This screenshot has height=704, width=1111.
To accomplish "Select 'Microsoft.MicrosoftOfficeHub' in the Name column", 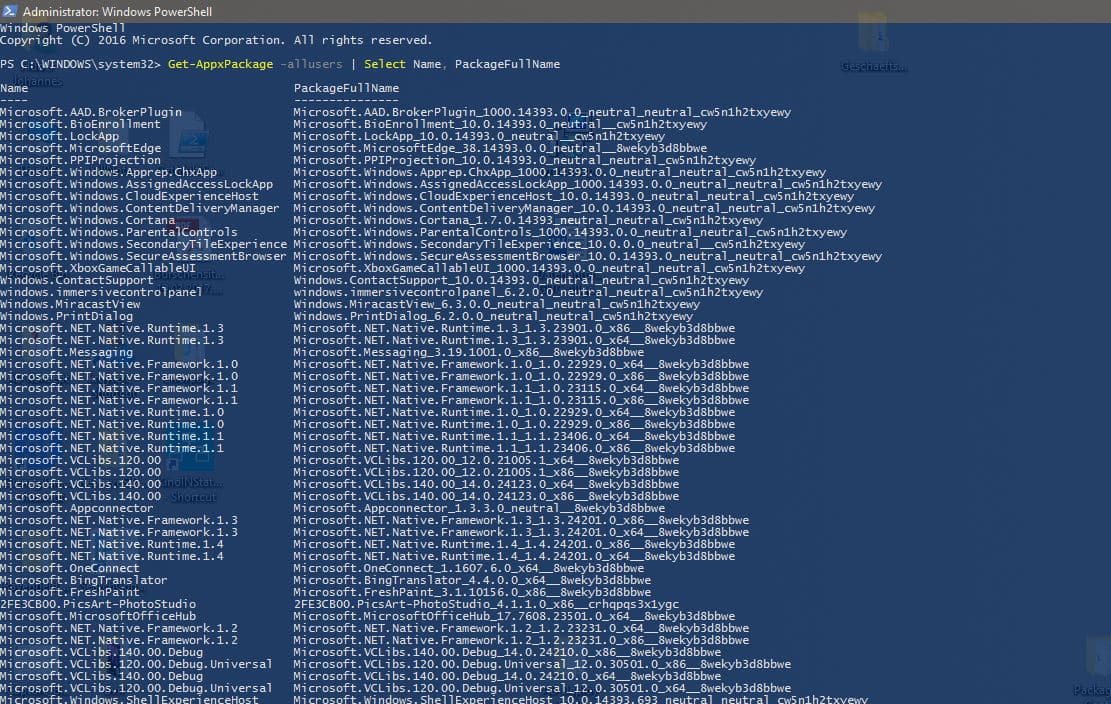I will (98, 616).
